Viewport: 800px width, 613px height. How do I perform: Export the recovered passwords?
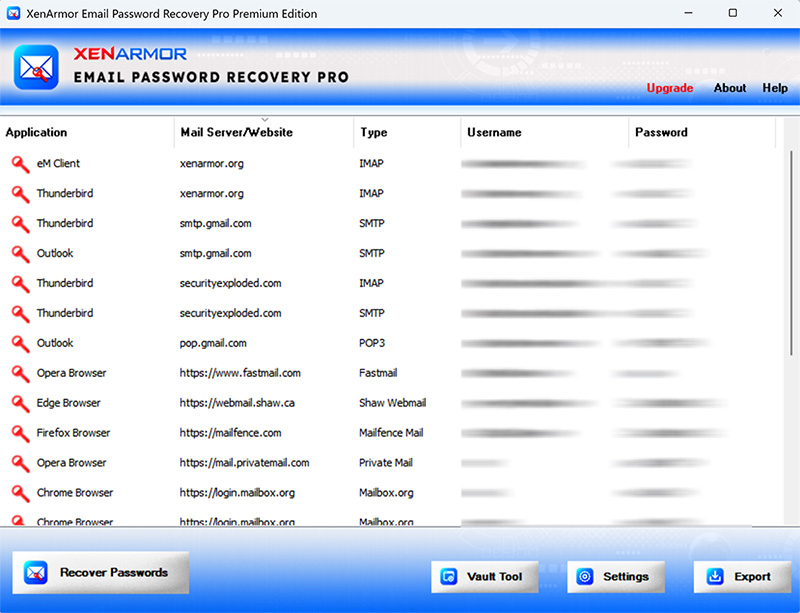coord(742,577)
